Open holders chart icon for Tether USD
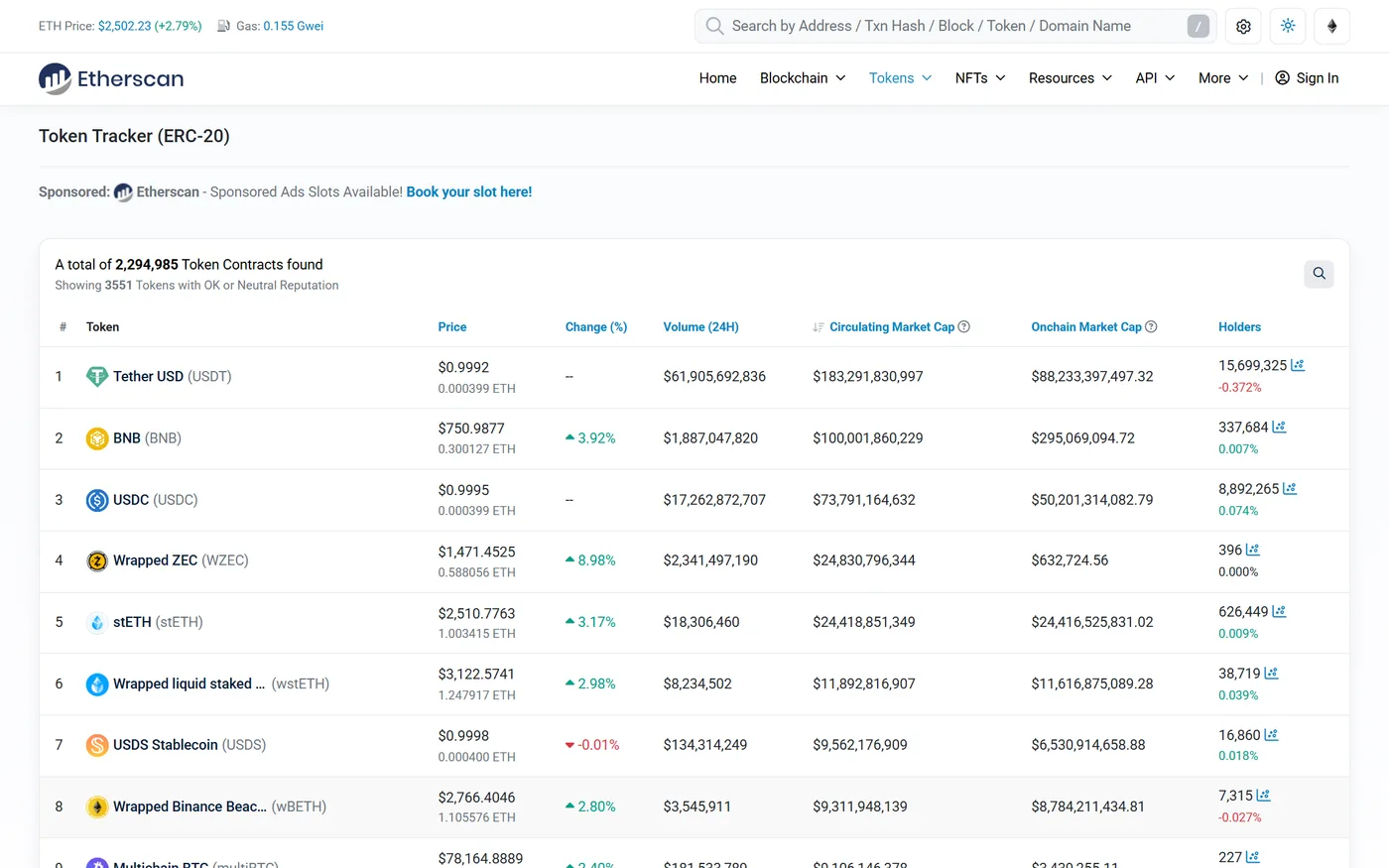This screenshot has height=868, width=1389. [x=1298, y=365]
